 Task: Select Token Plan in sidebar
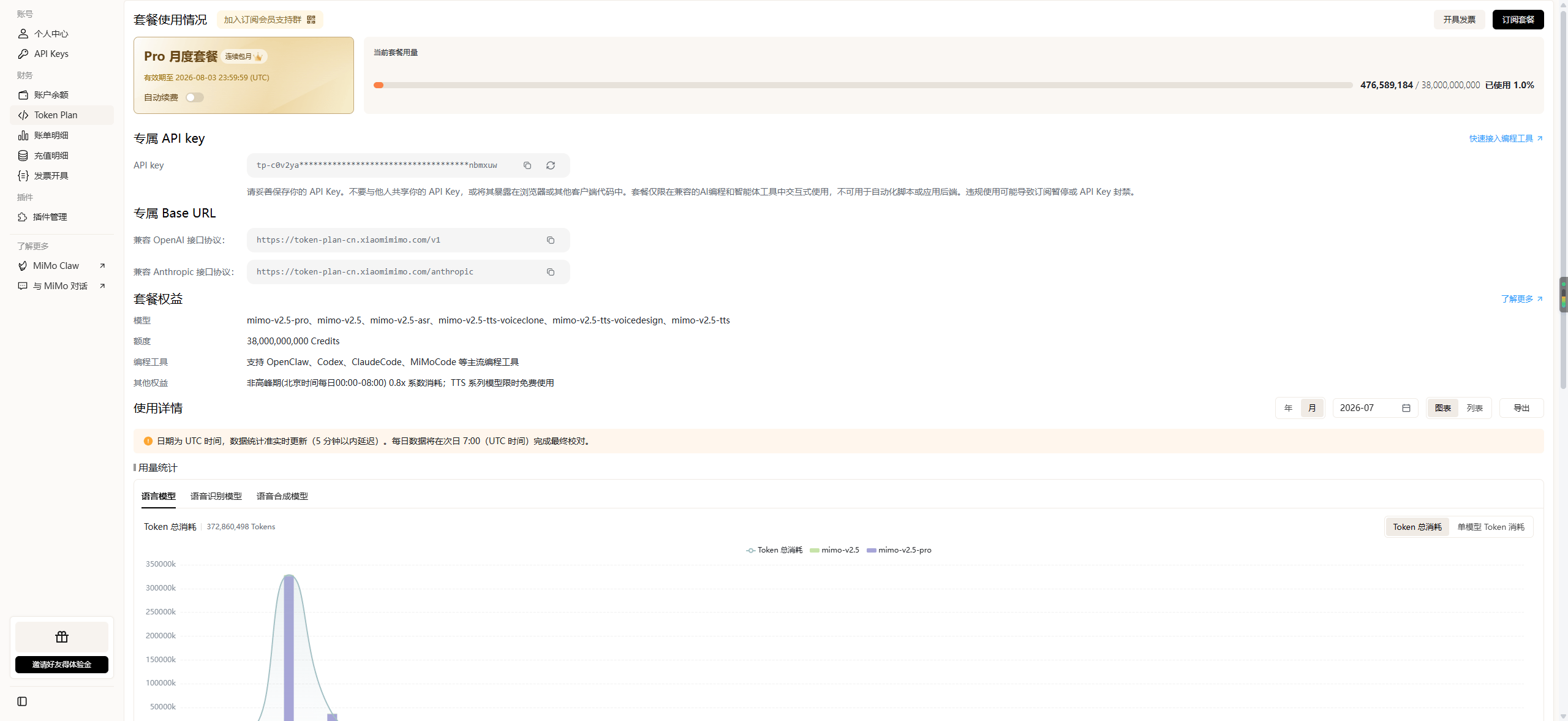click(x=61, y=115)
